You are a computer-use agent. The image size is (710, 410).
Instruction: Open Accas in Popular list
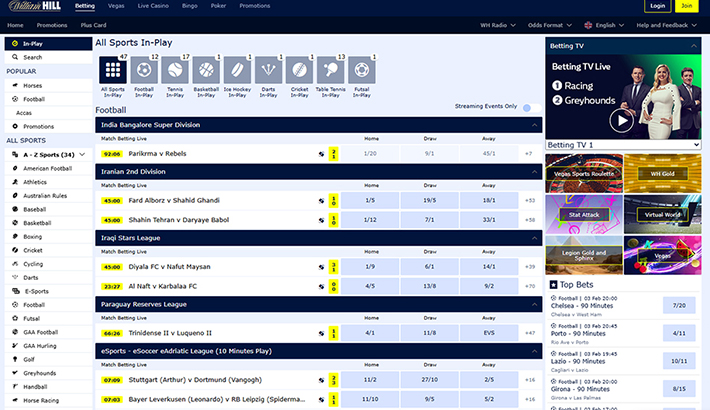pos(48,113)
